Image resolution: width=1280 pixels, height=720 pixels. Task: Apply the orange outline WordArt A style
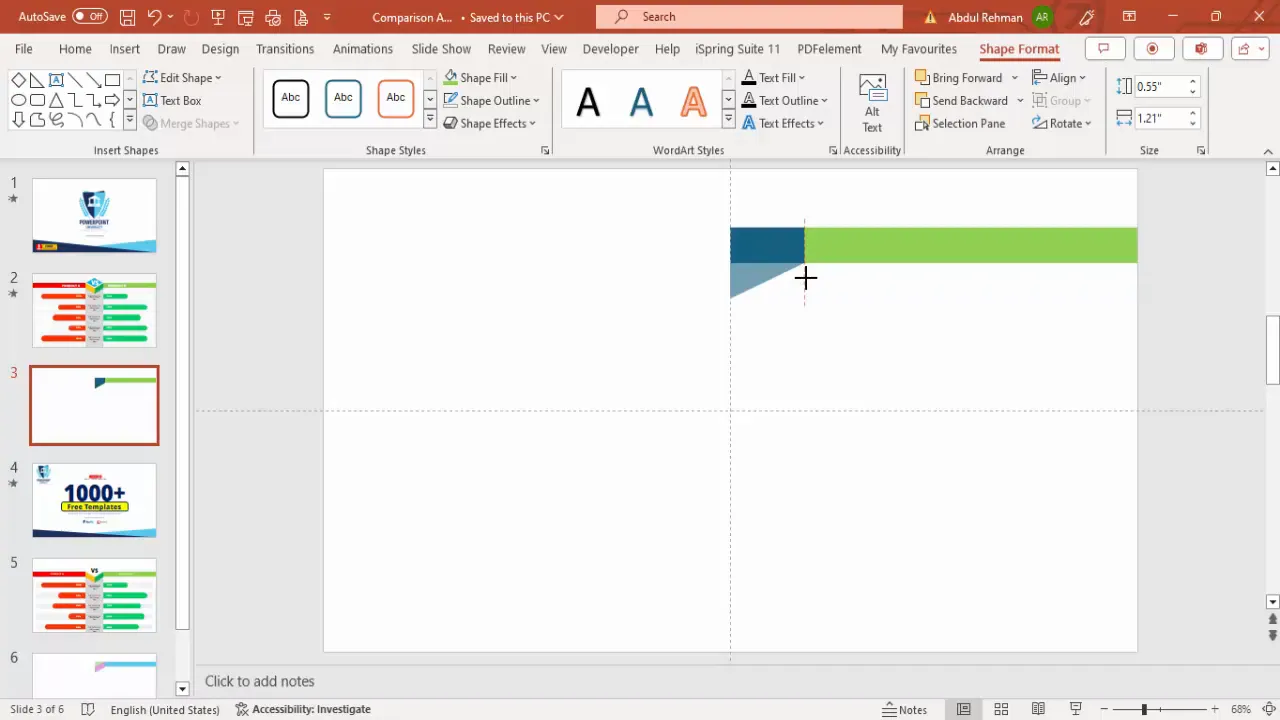pyautogui.click(x=693, y=101)
